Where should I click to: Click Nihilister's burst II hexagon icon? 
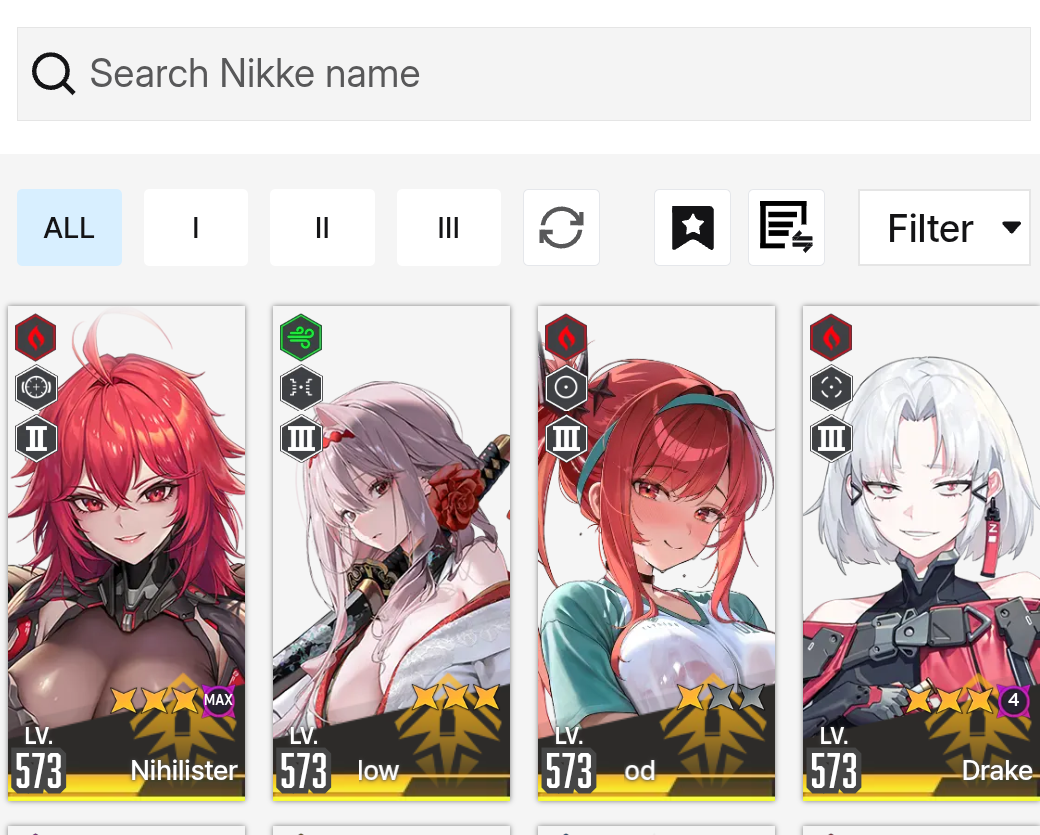click(x=36, y=438)
